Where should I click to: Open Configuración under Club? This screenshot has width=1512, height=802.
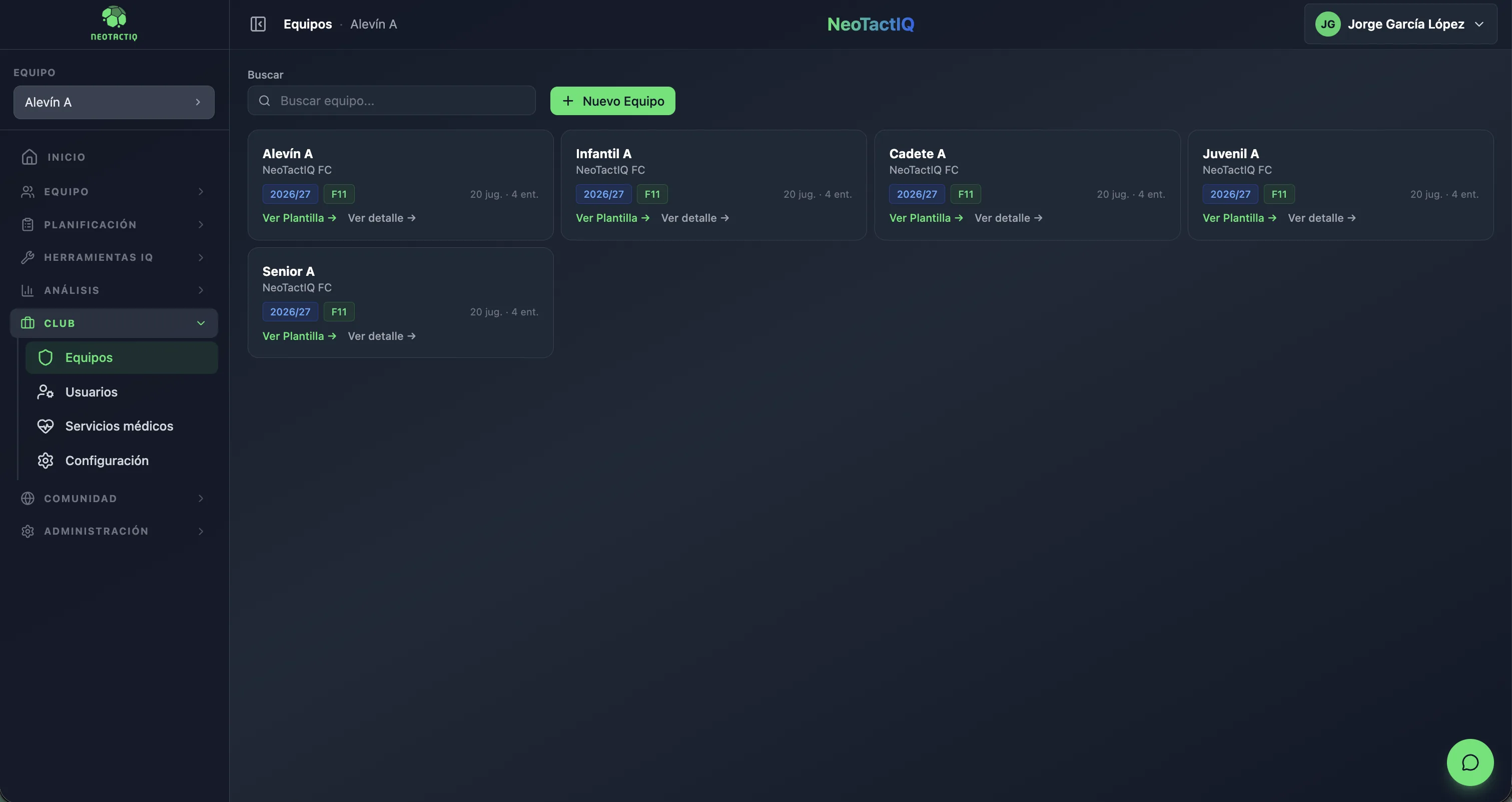pos(122,460)
